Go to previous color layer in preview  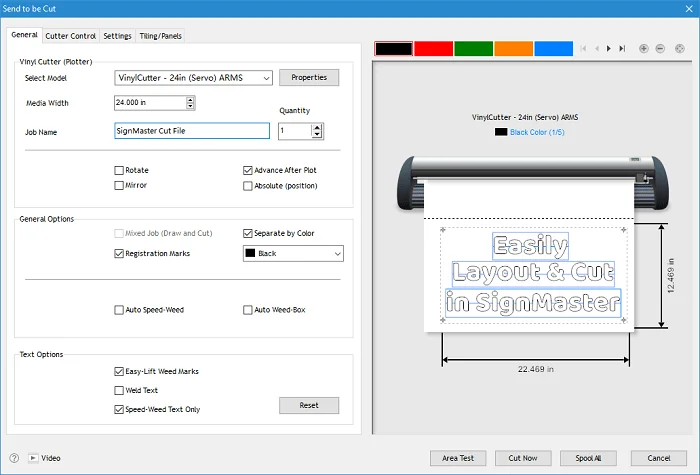(x=596, y=48)
